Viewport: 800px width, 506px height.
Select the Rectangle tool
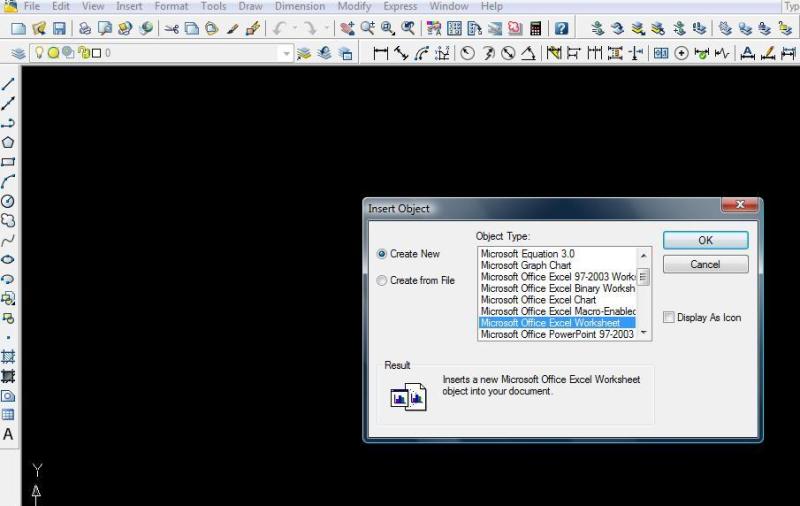8,162
